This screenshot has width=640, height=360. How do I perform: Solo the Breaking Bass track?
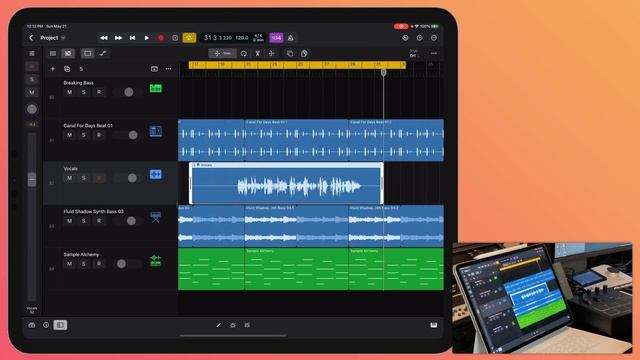[x=84, y=92]
